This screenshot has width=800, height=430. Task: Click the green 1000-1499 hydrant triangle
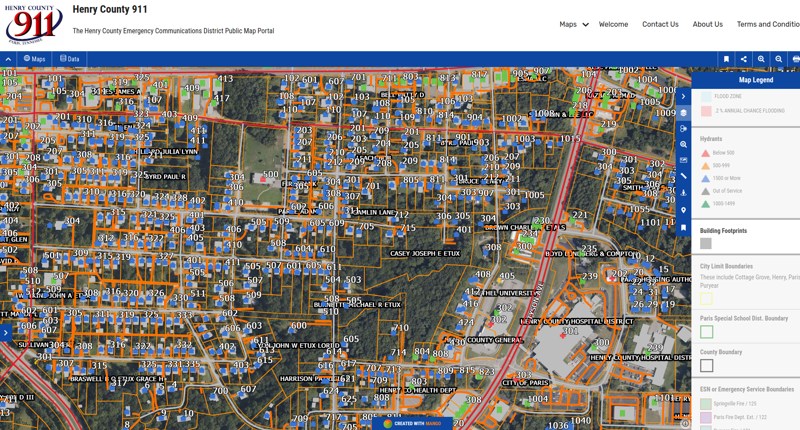706,204
